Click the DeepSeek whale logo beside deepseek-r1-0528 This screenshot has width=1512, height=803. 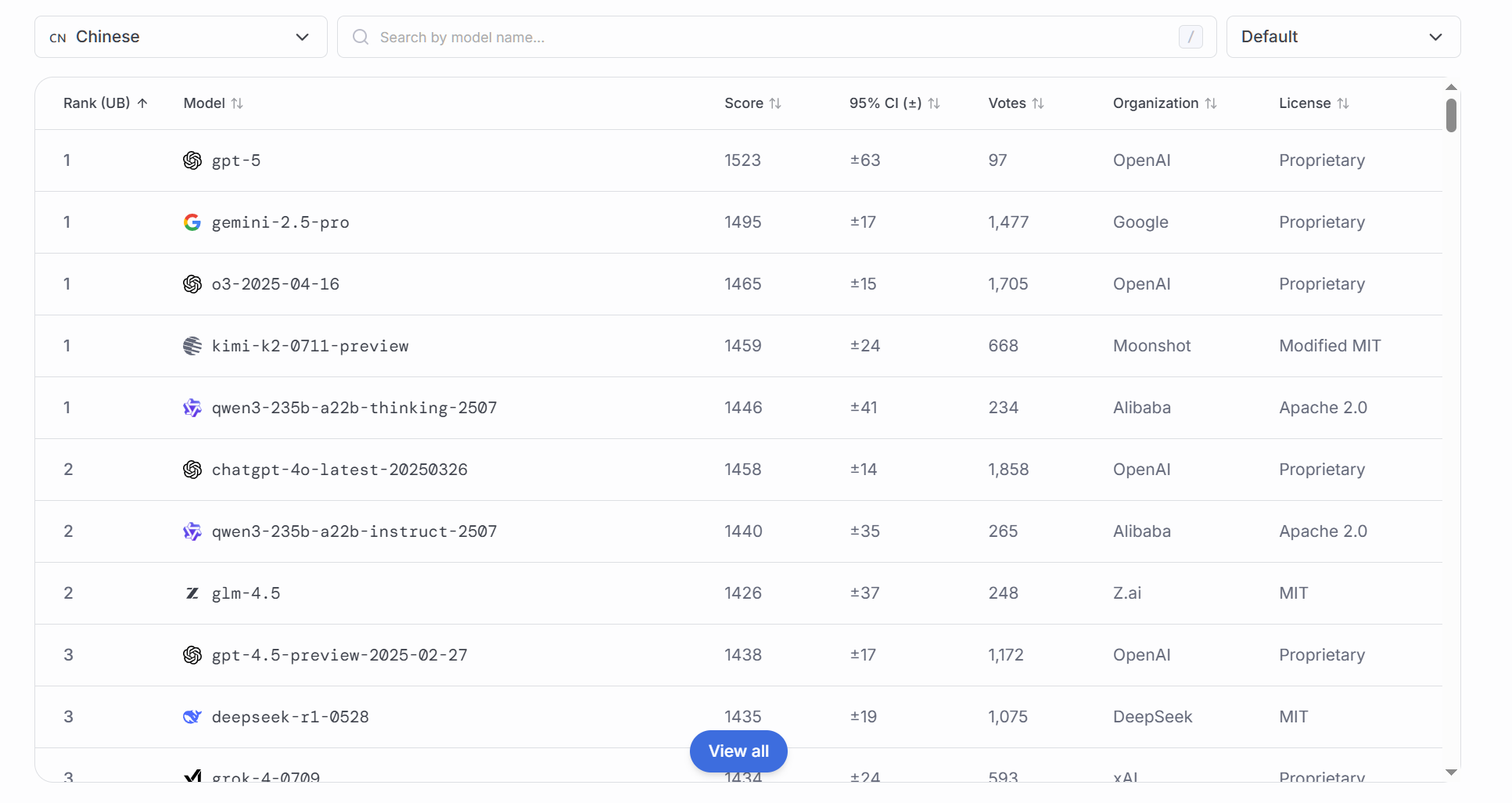(192, 717)
